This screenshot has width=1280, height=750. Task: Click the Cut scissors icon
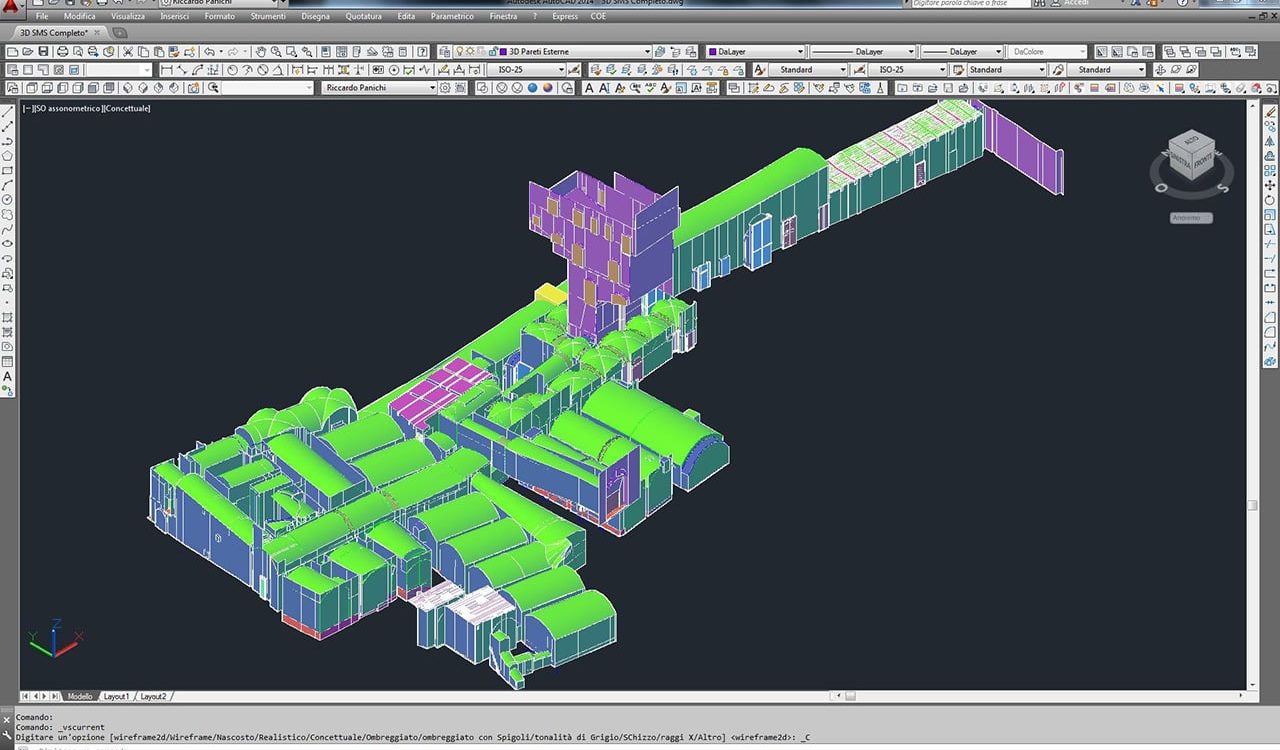tap(128, 51)
